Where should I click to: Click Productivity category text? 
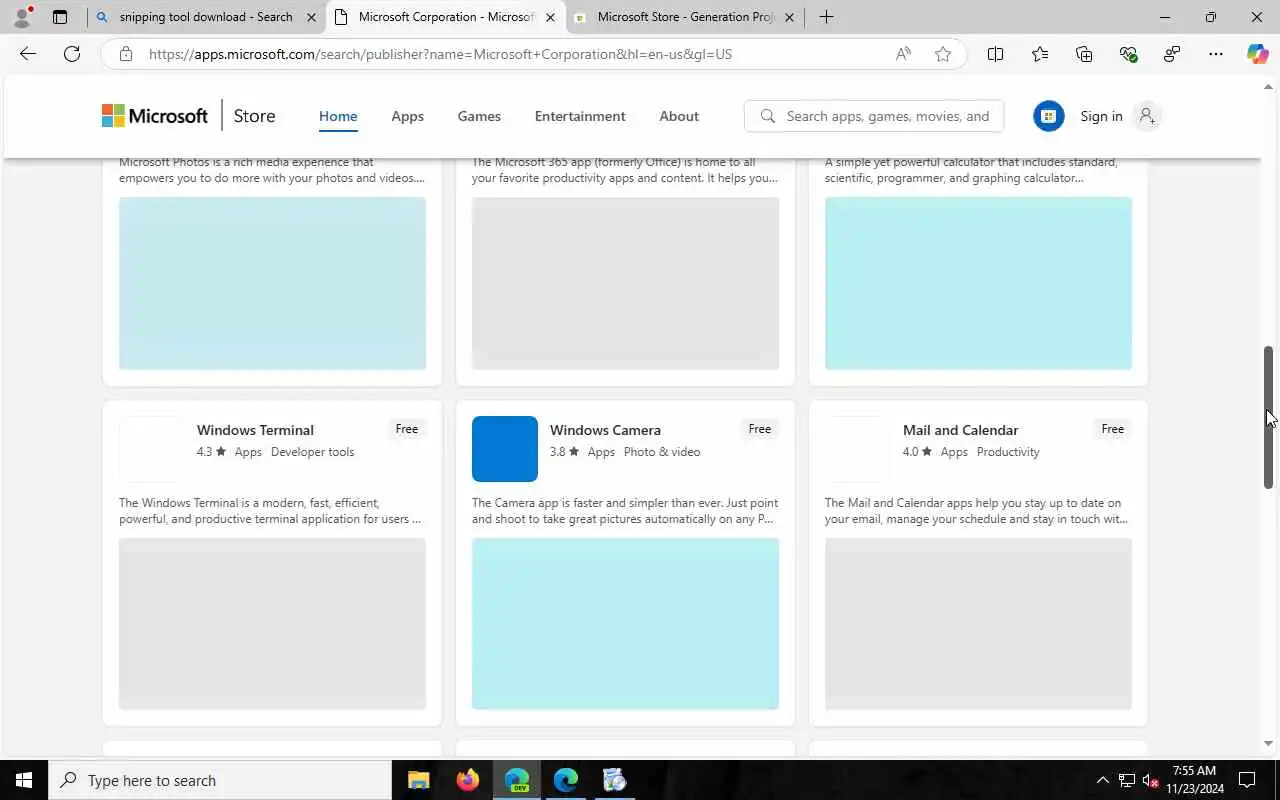pos(1008,452)
